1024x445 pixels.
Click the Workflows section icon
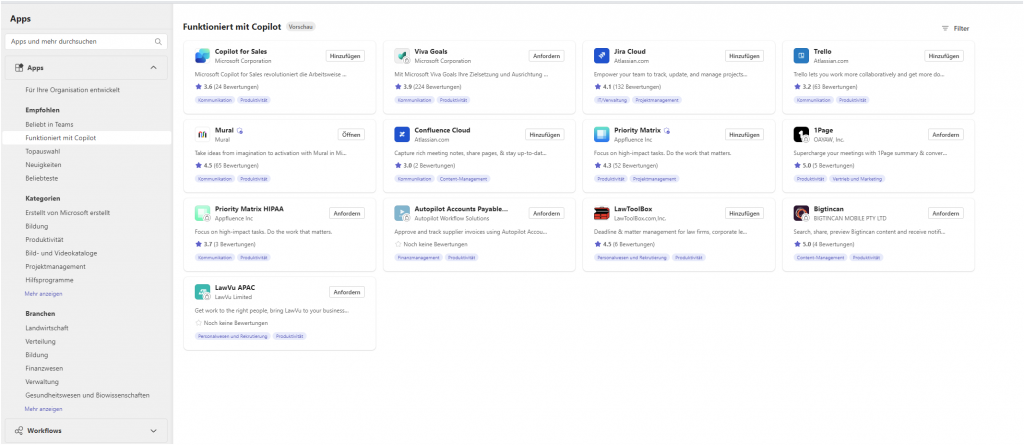tap(19, 431)
